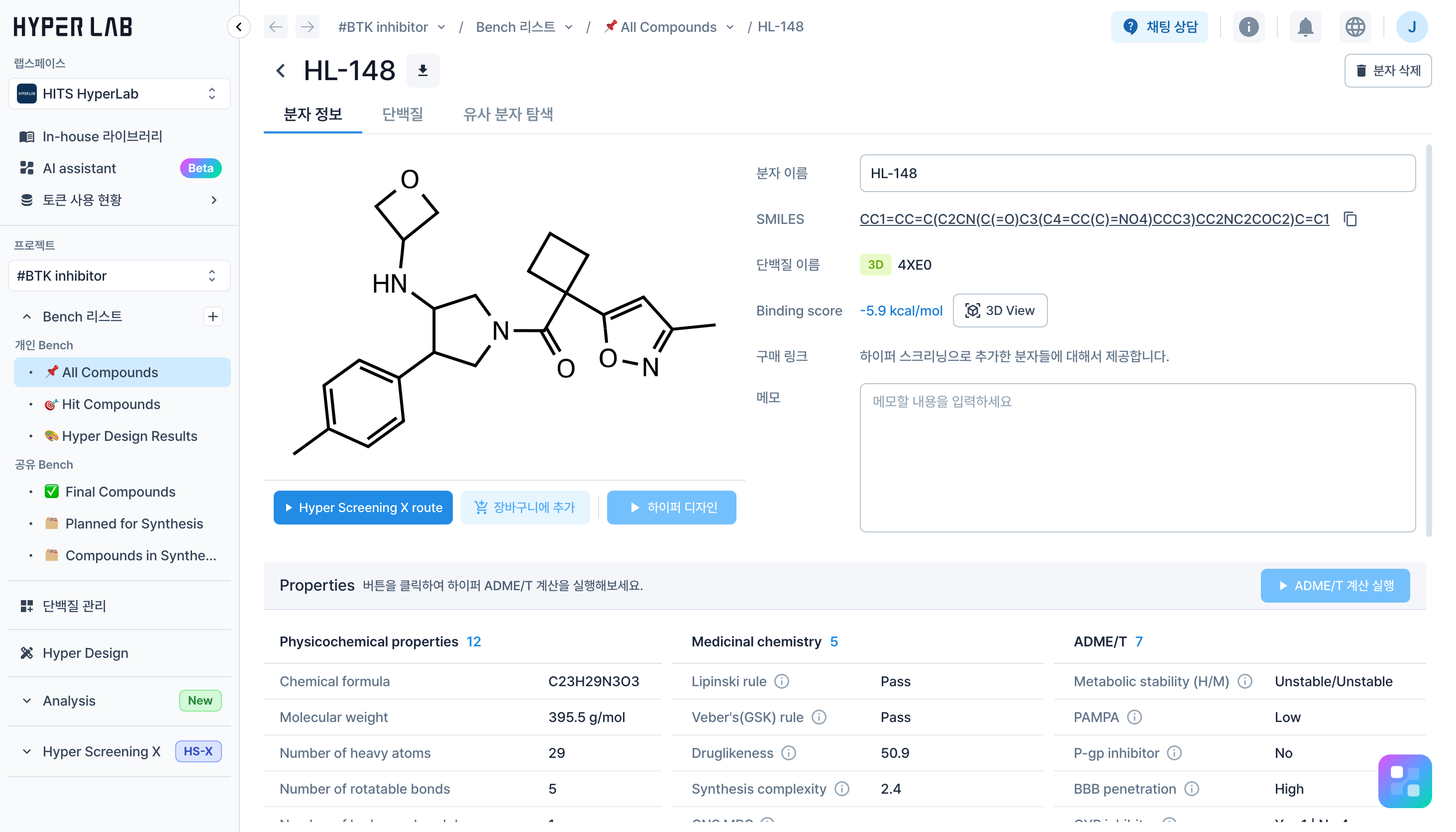Add a new Bench list with the plus icon
1456x832 pixels.
coord(212,316)
